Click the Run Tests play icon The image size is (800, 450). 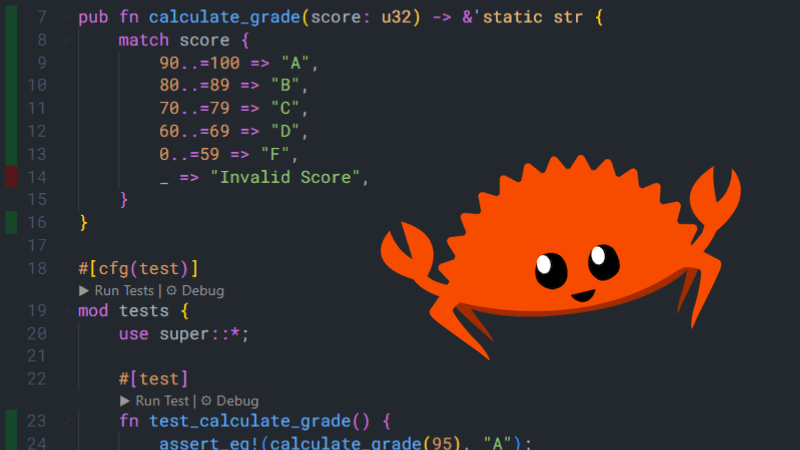[85, 291]
